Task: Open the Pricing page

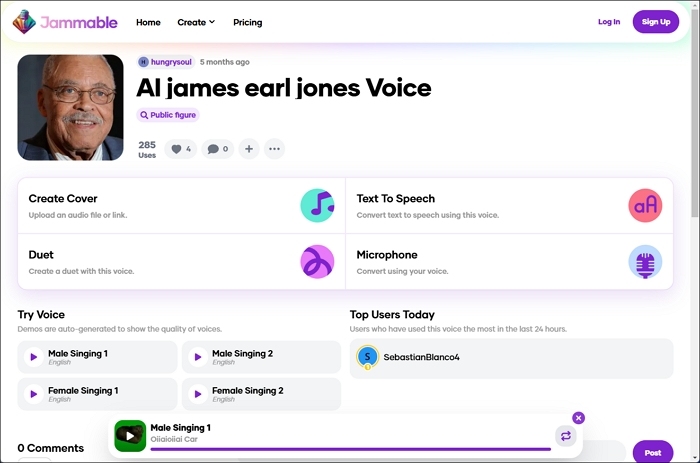Action: click(x=247, y=22)
